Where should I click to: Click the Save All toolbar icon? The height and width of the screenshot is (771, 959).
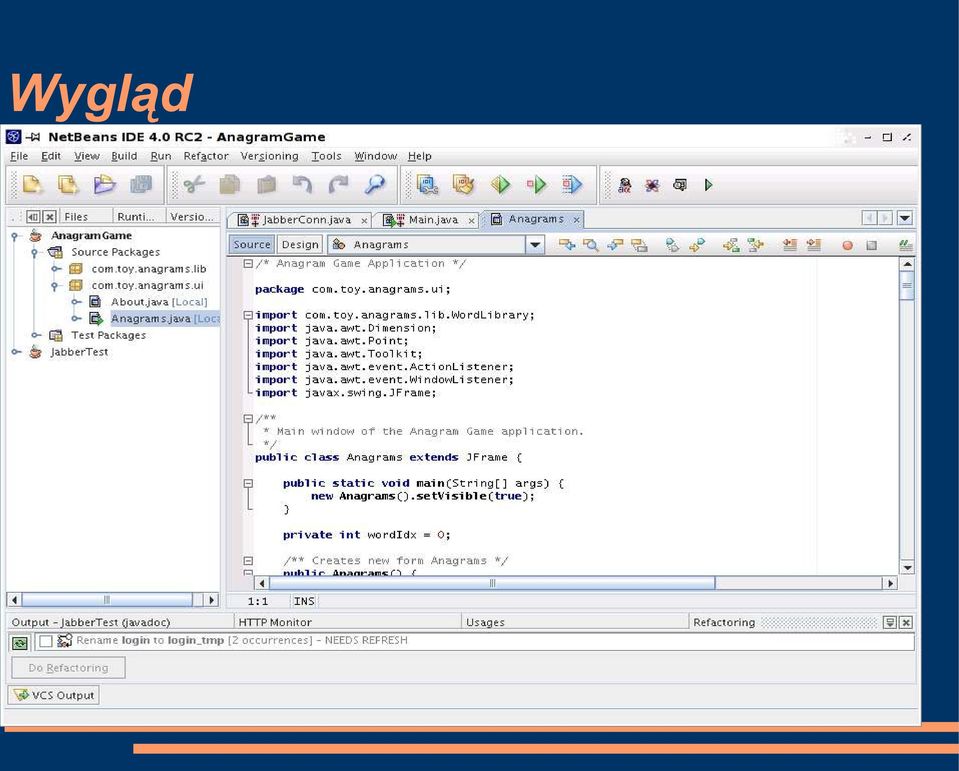(141, 184)
